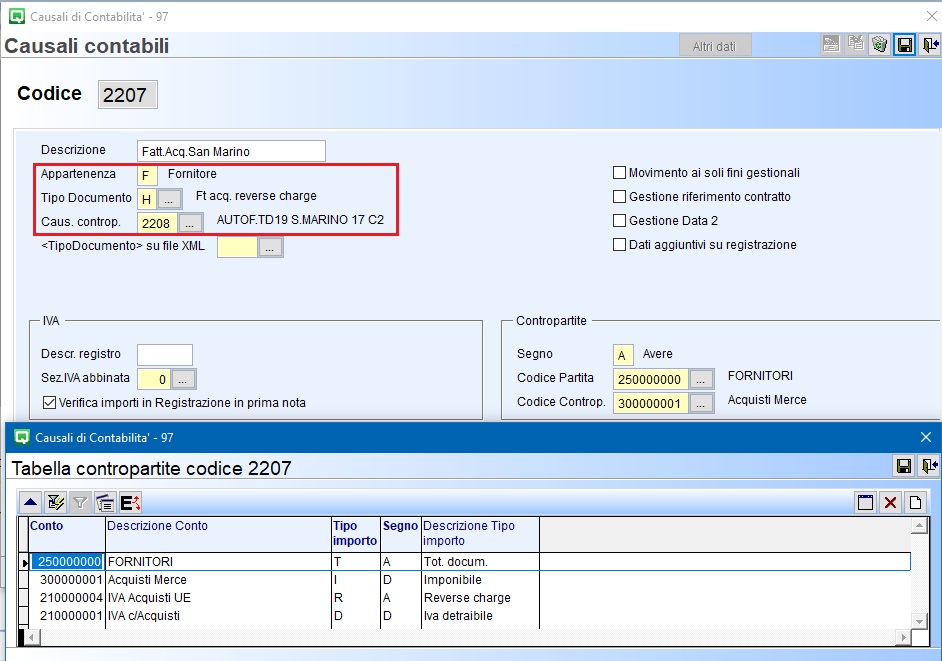Screen dimensions: 942x661
Task: Click the Descrizione input field
Action: 231,151
